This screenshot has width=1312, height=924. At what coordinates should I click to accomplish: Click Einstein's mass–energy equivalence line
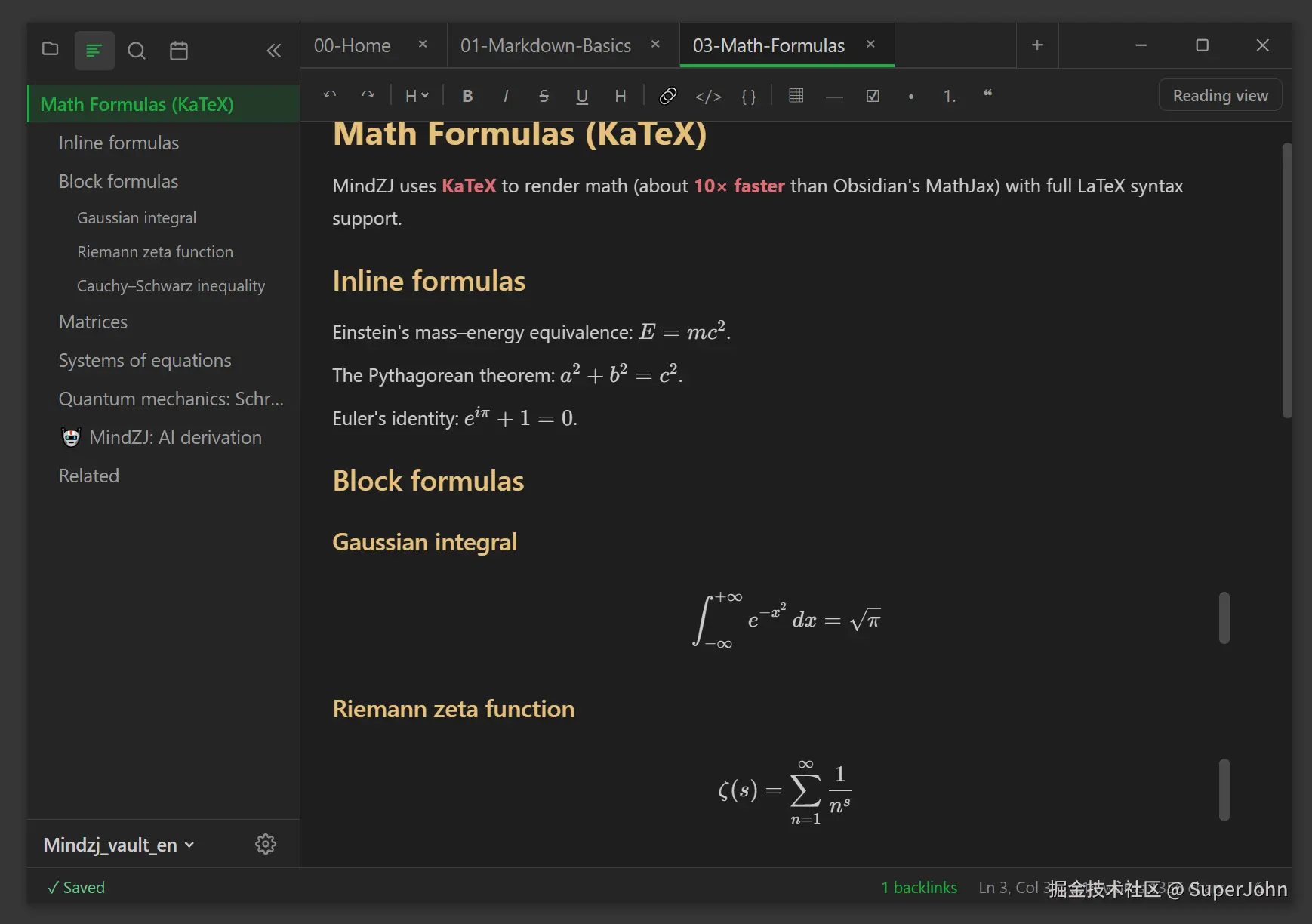coord(531,331)
